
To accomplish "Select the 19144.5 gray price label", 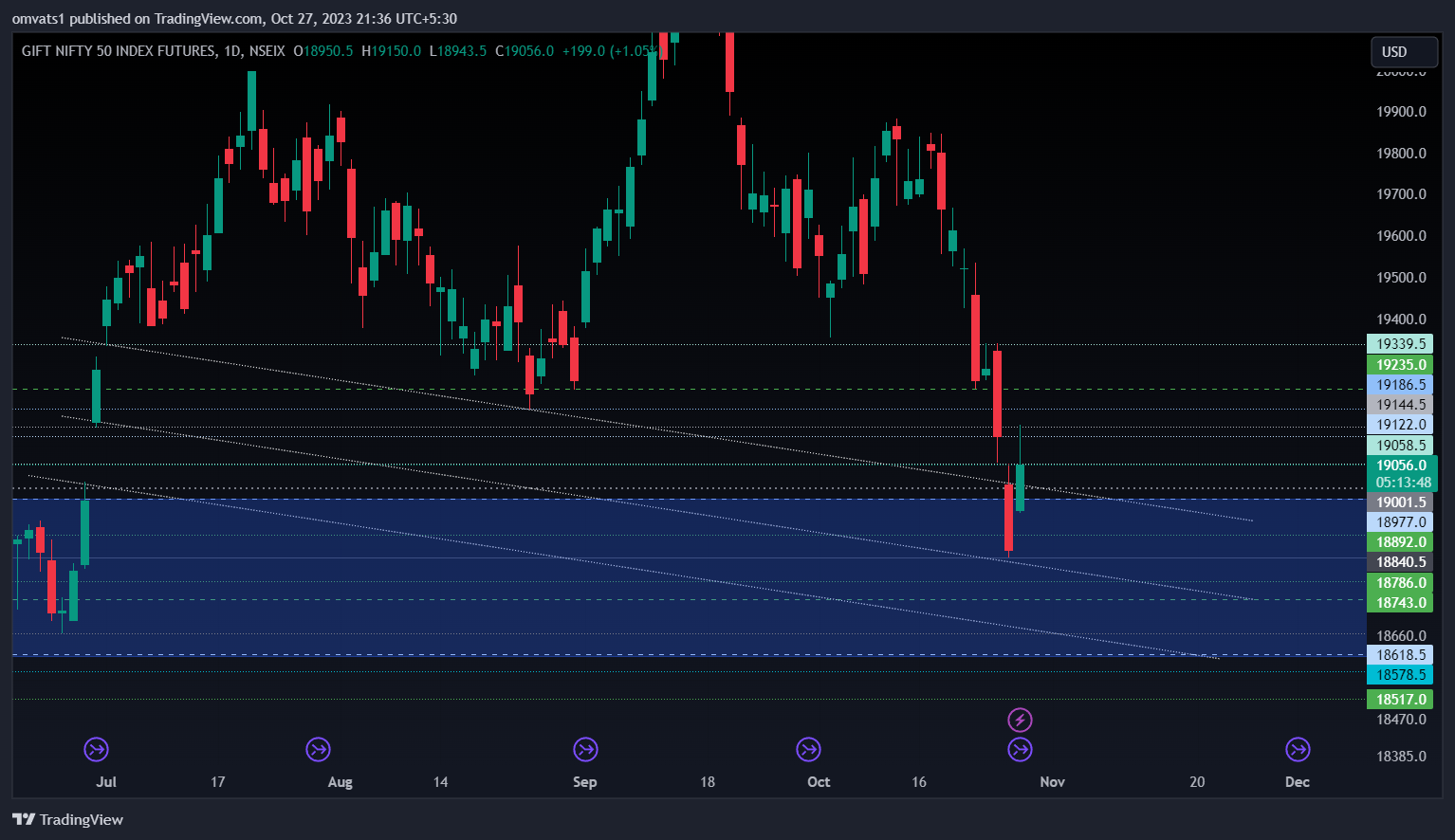I will (1400, 405).
